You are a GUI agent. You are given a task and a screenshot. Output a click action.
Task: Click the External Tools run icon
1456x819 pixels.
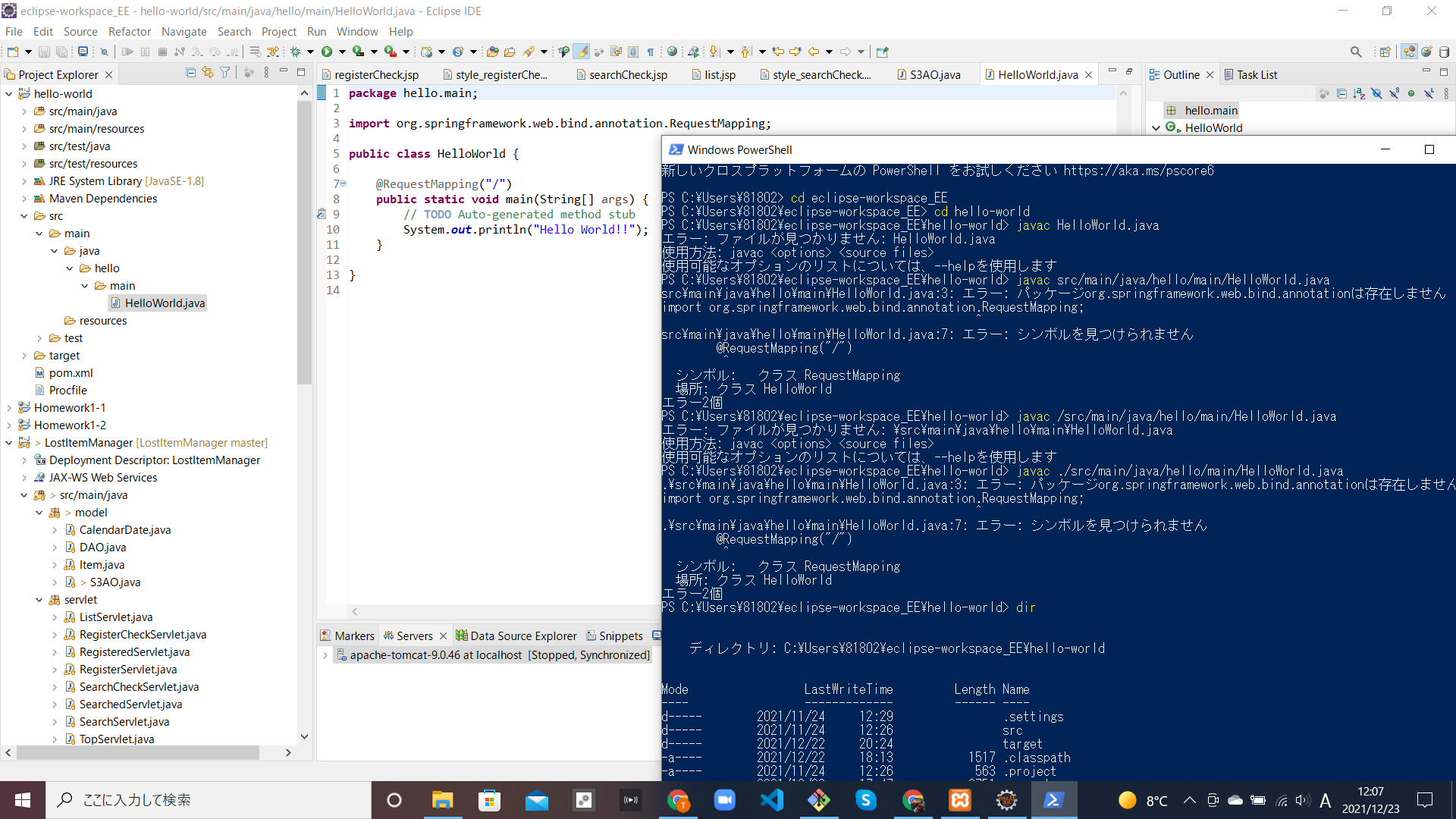tap(391, 52)
